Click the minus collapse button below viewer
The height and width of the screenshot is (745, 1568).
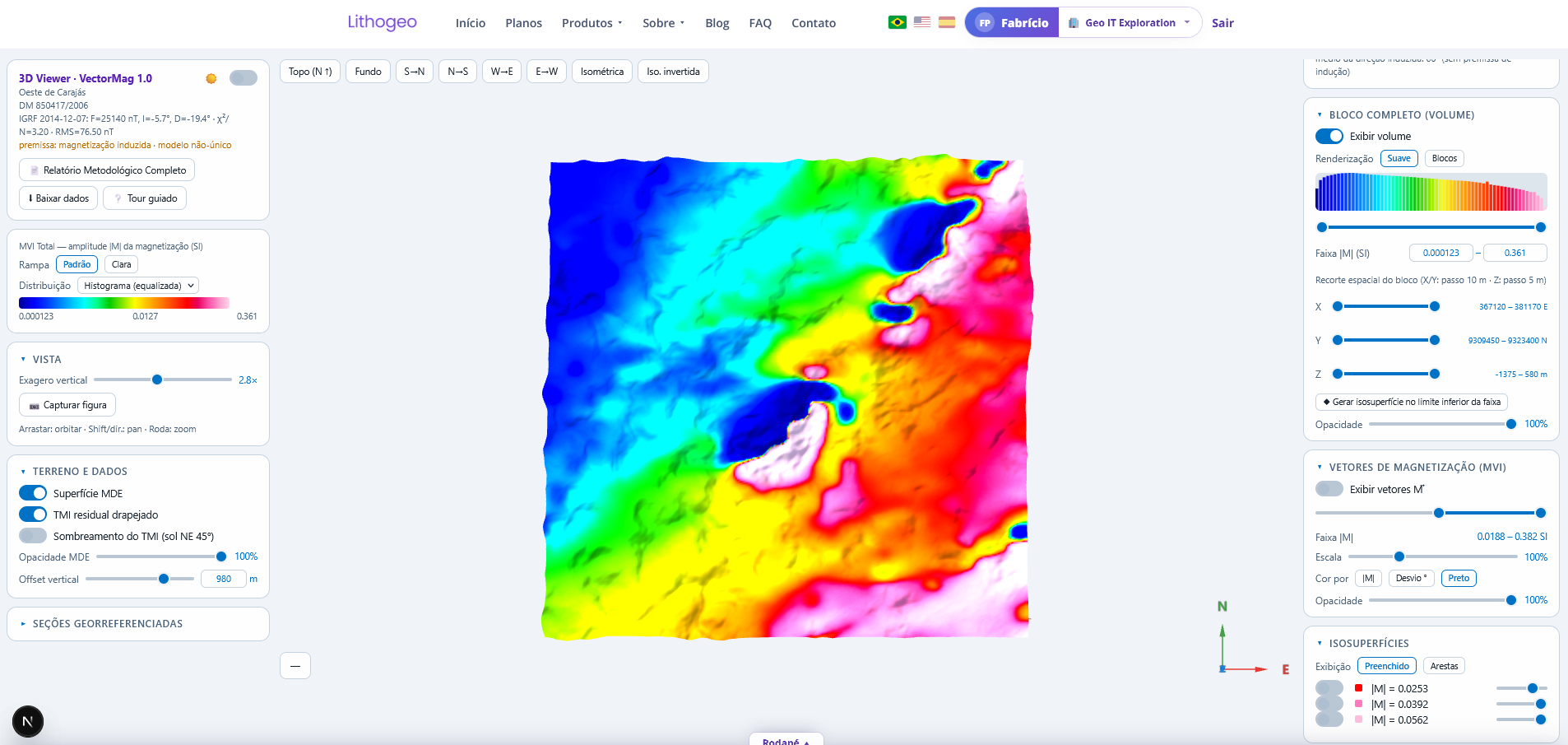[295, 666]
